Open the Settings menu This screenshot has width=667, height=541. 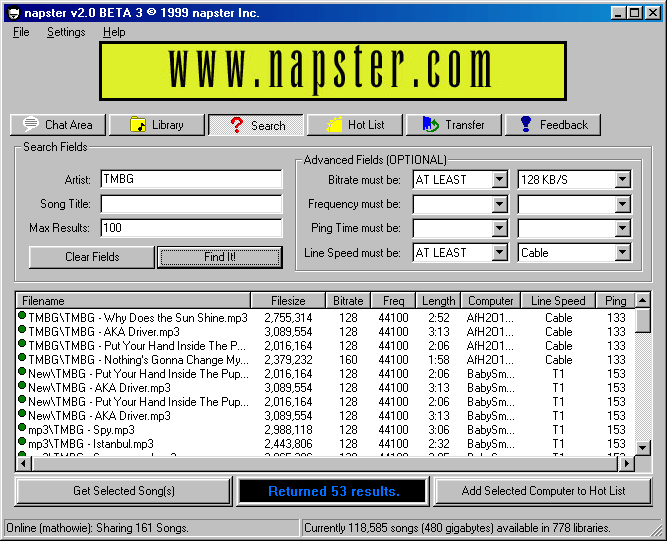(66, 32)
